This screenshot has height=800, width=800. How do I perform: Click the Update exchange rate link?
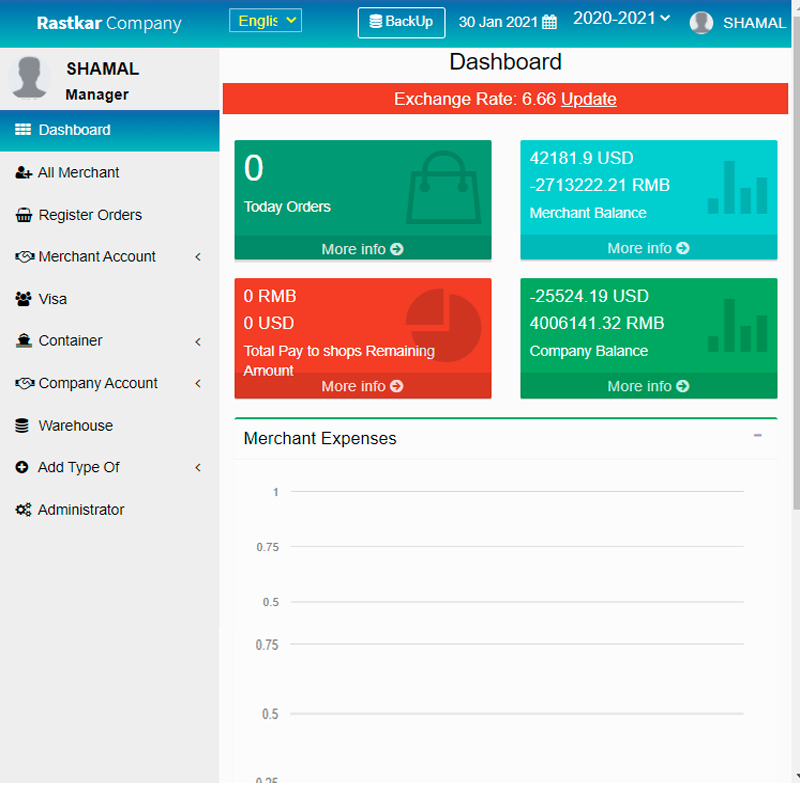pos(588,99)
